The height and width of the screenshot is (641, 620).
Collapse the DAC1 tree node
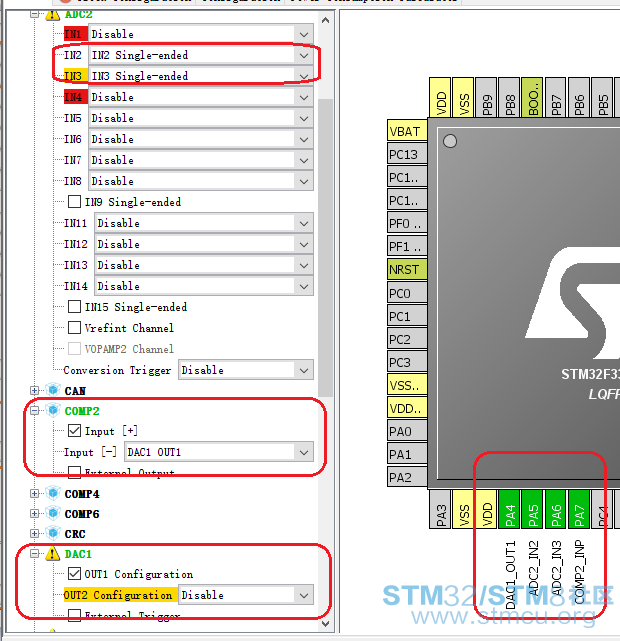click(34, 554)
